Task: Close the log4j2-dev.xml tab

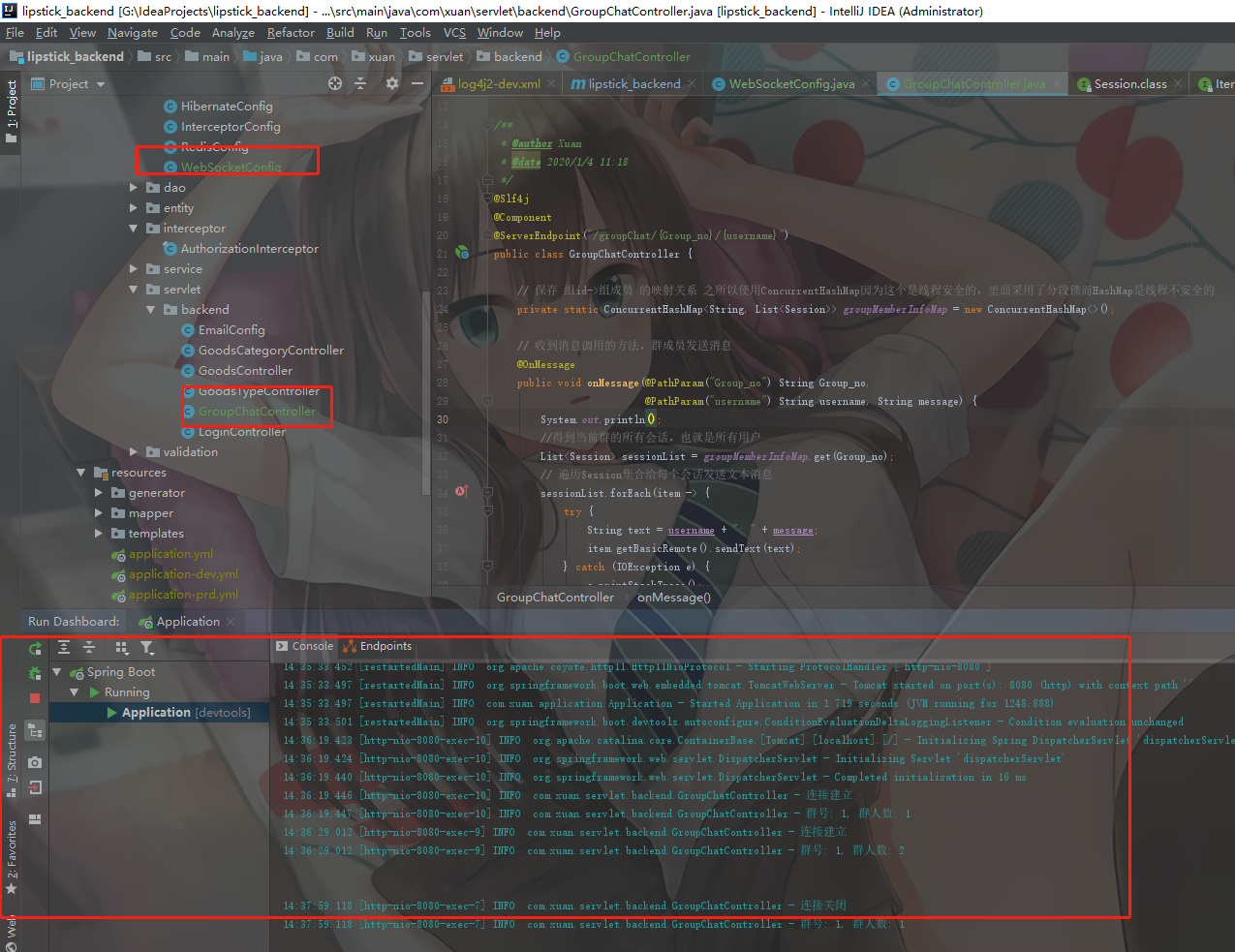Action: (551, 84)
